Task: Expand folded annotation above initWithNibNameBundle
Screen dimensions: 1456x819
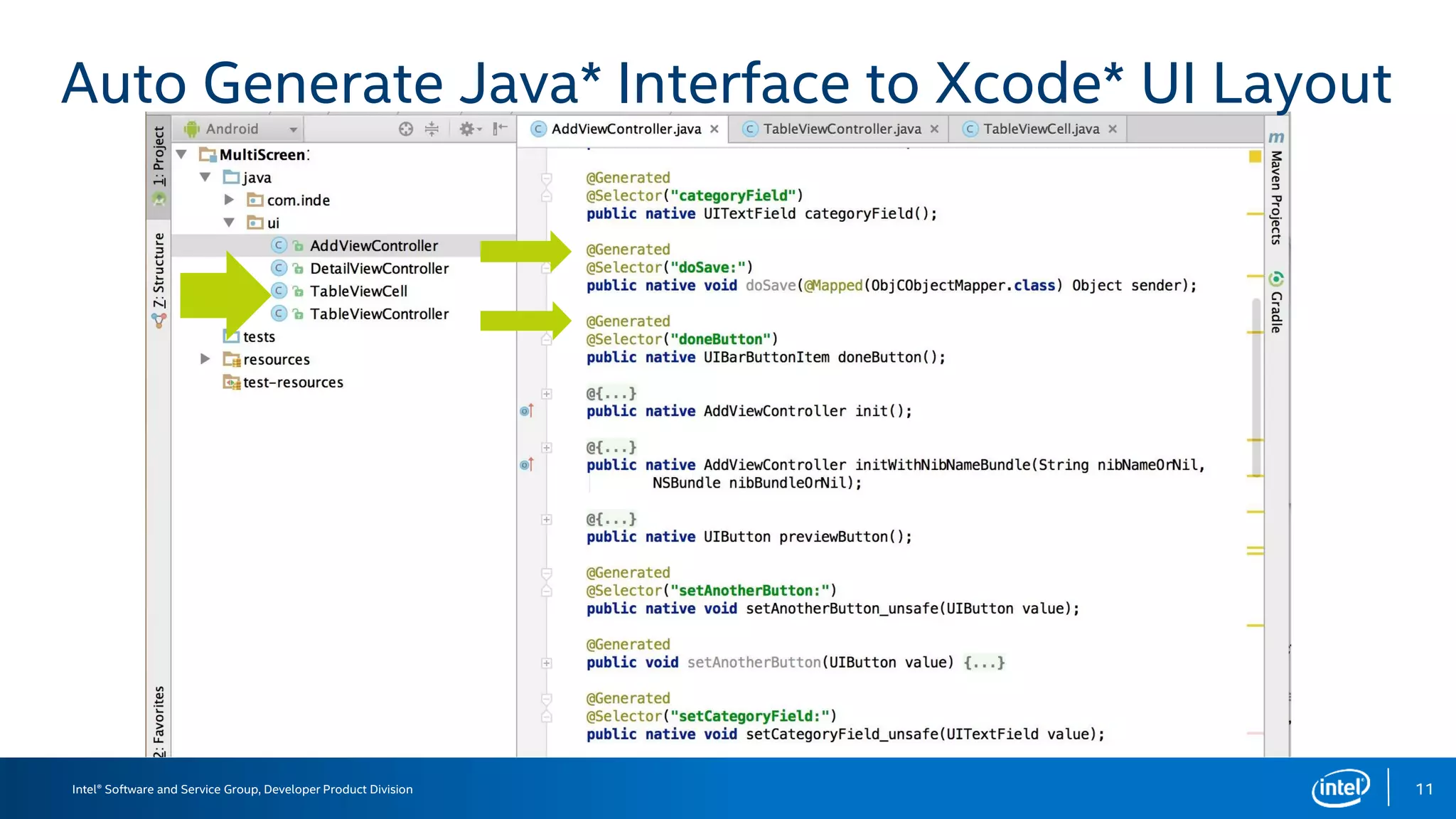Action: click(x=547, y=448)
